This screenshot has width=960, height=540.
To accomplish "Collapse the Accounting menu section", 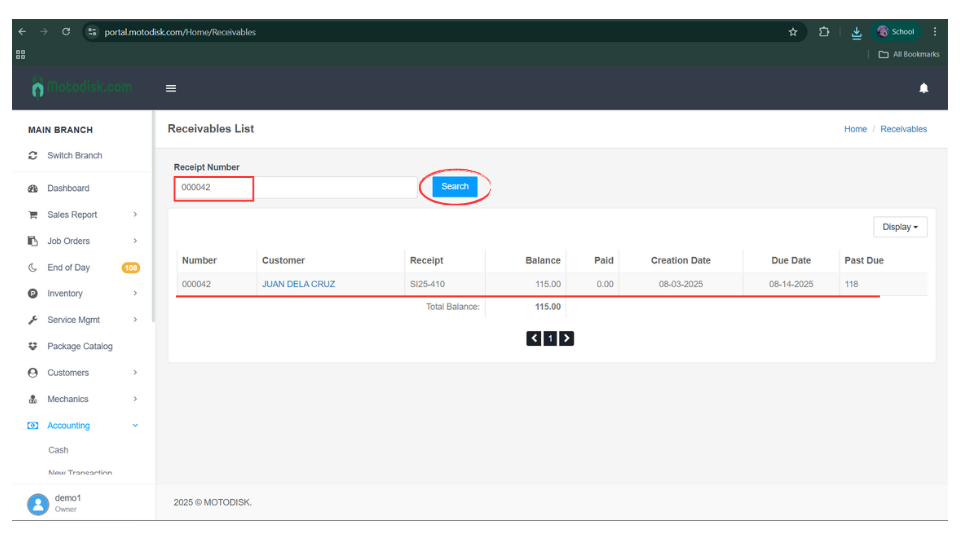I will [135, 426].
